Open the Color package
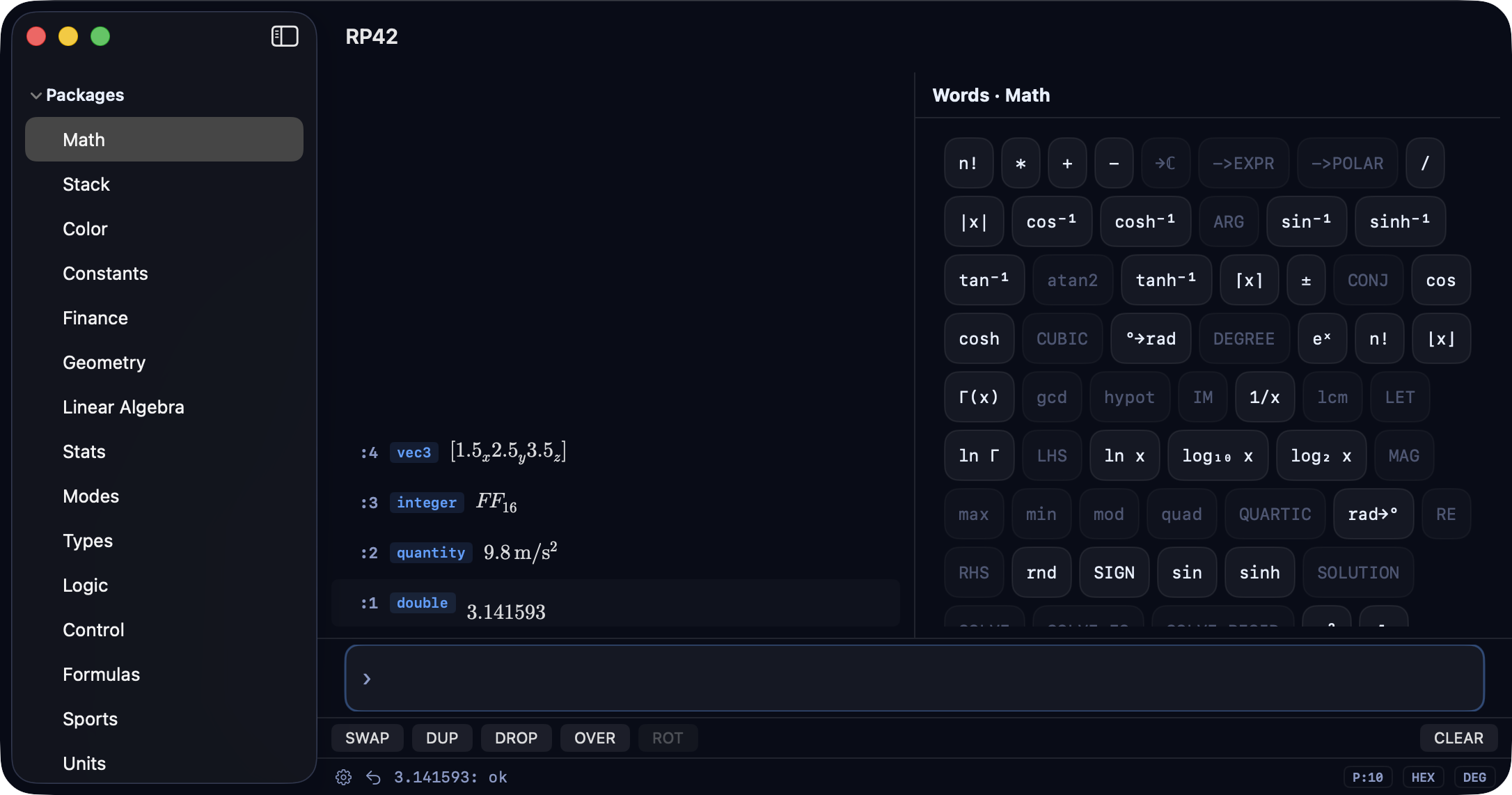The height and width of the screenshot is (795, 1512). pyautogui.click(x=164, y=228)
